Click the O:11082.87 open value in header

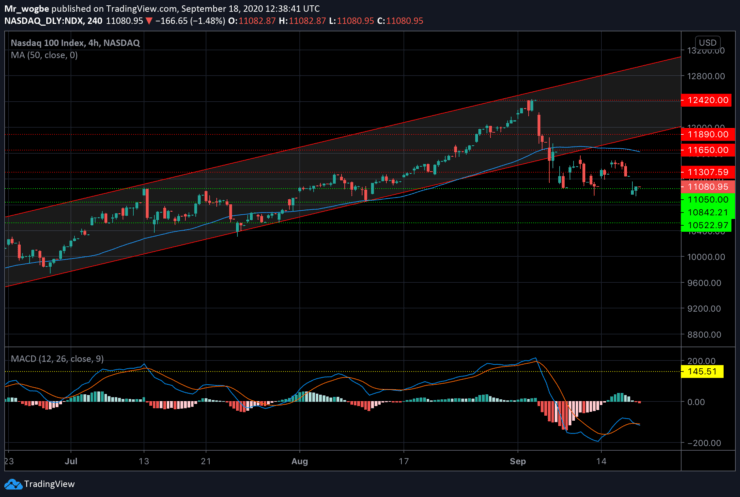click(252, 21)
